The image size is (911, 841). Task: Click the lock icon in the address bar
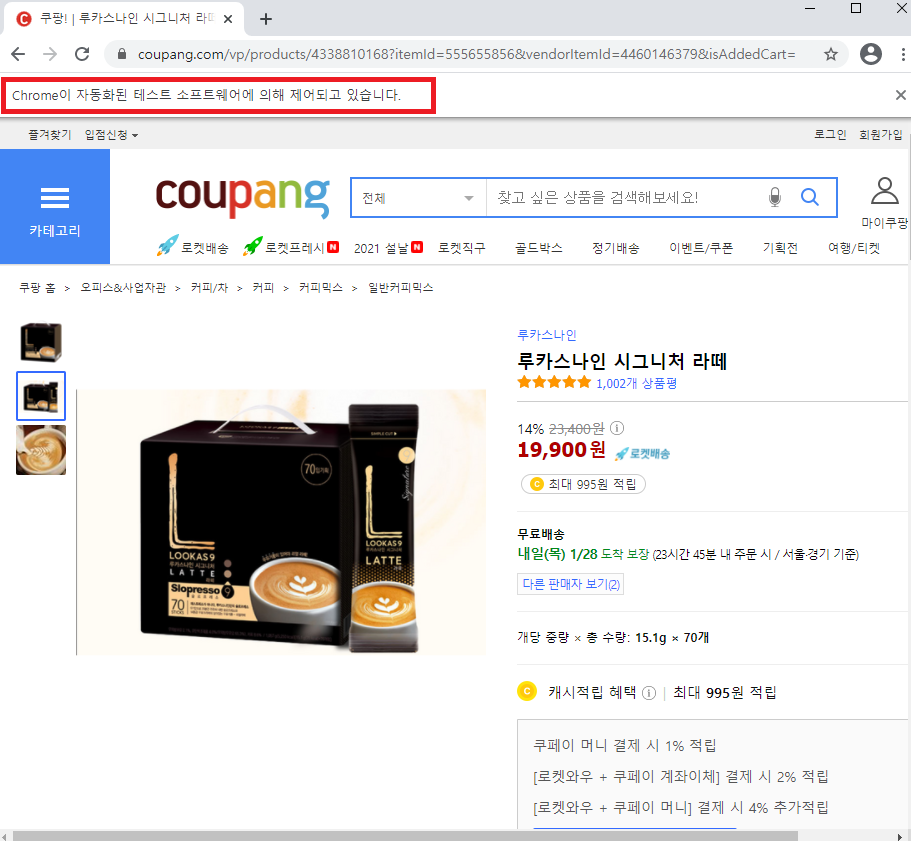pyautogui.click(x=121, y=54)
